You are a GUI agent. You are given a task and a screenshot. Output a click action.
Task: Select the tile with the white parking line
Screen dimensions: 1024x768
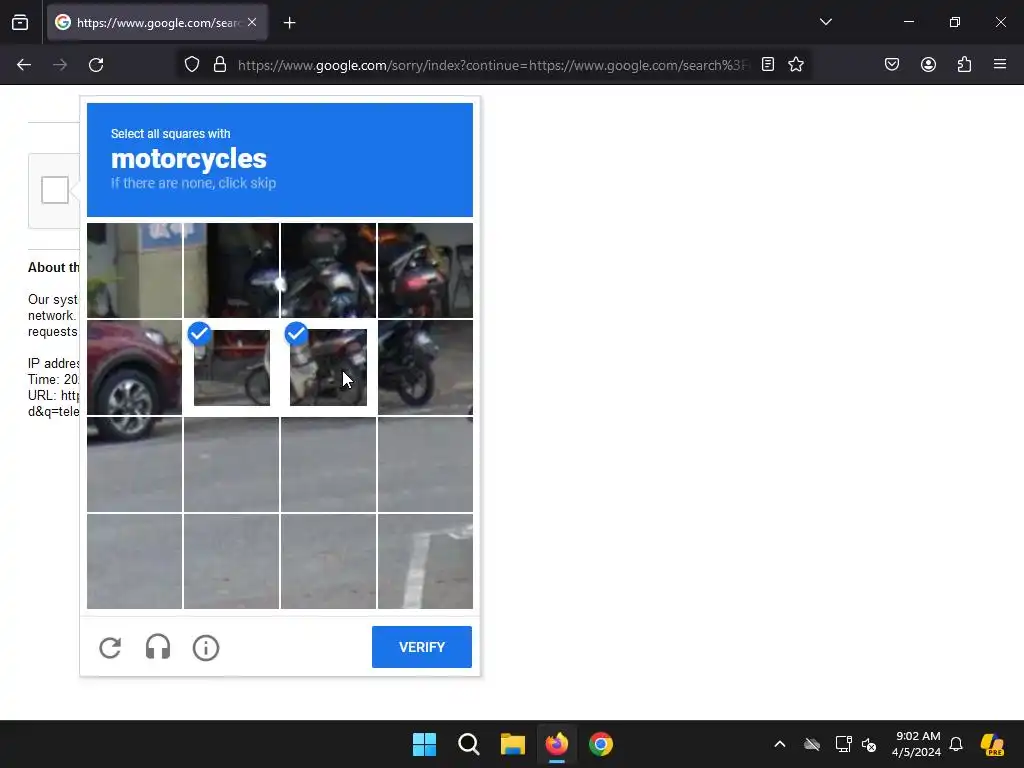pyautogui.click(x=425, y=562)
